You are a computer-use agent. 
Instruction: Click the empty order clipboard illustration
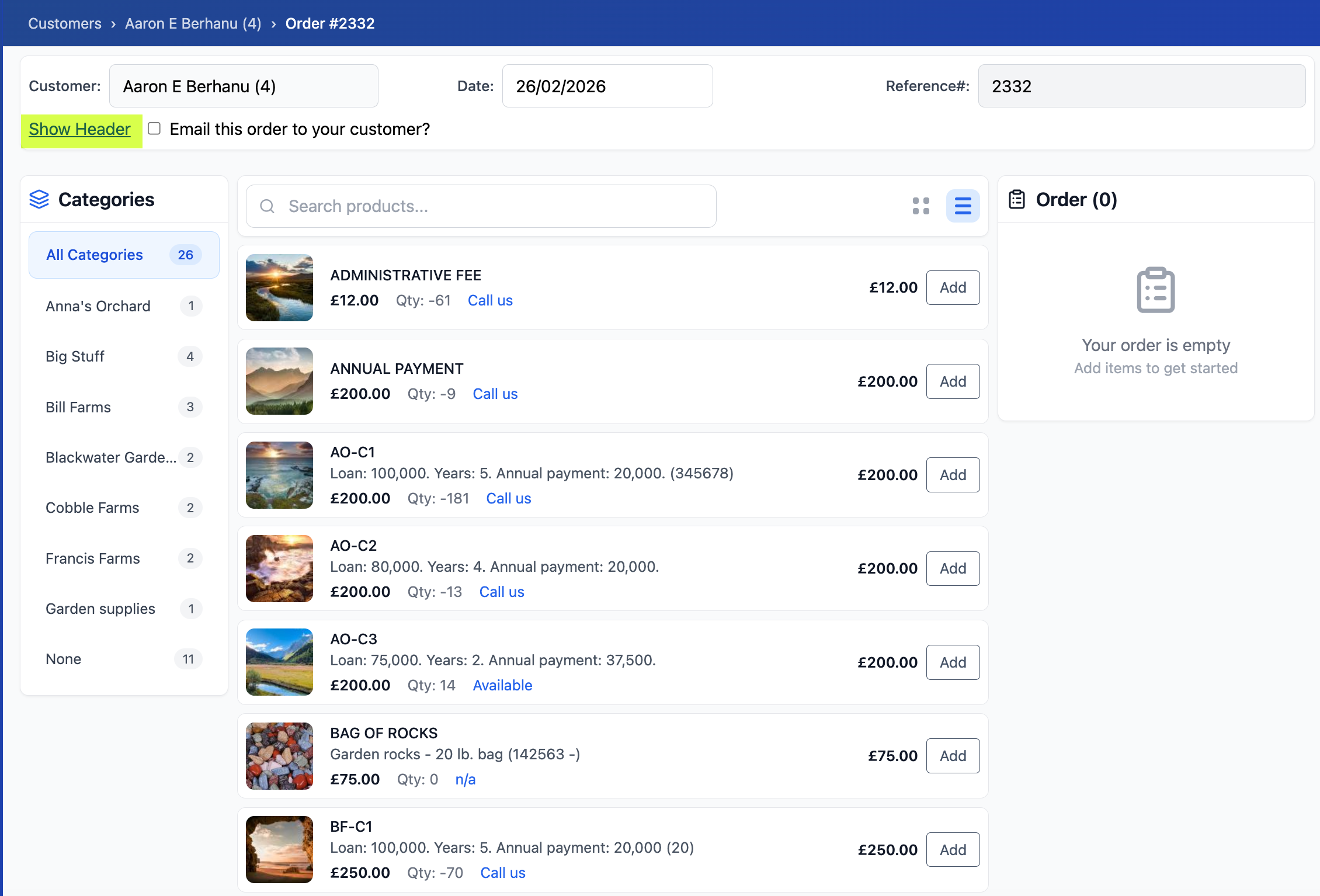point(1155,290)
